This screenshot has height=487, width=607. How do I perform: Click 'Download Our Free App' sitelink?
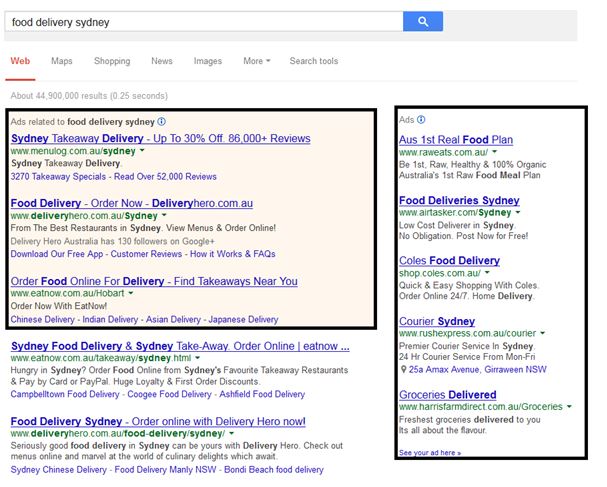coord(57,254)
